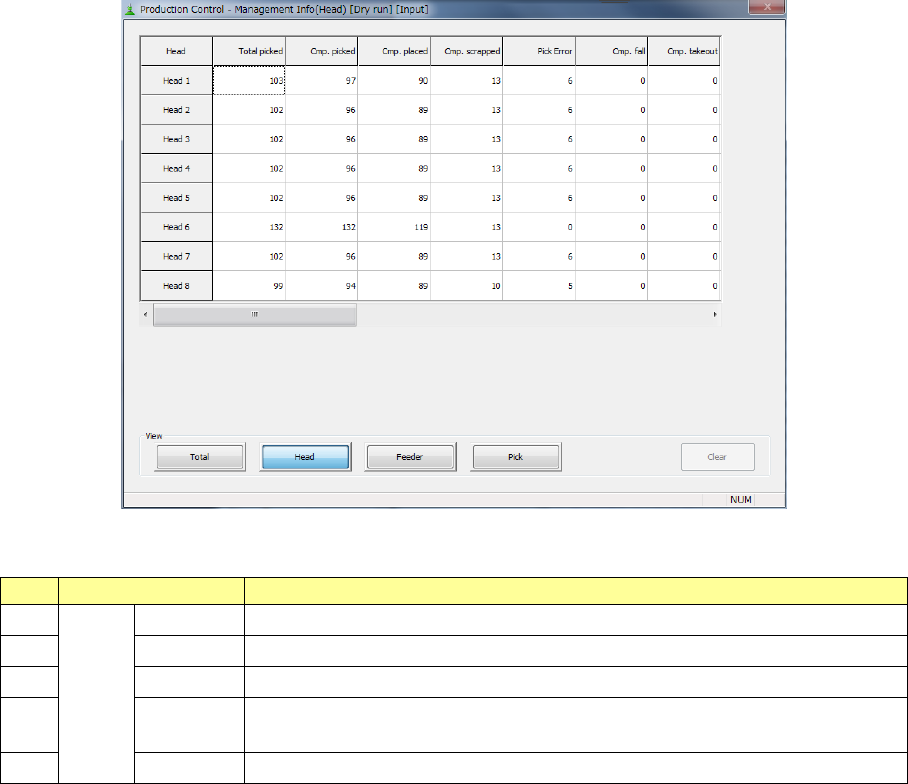
Task: Select the Head 7 row header
Action: pos(176,257)
